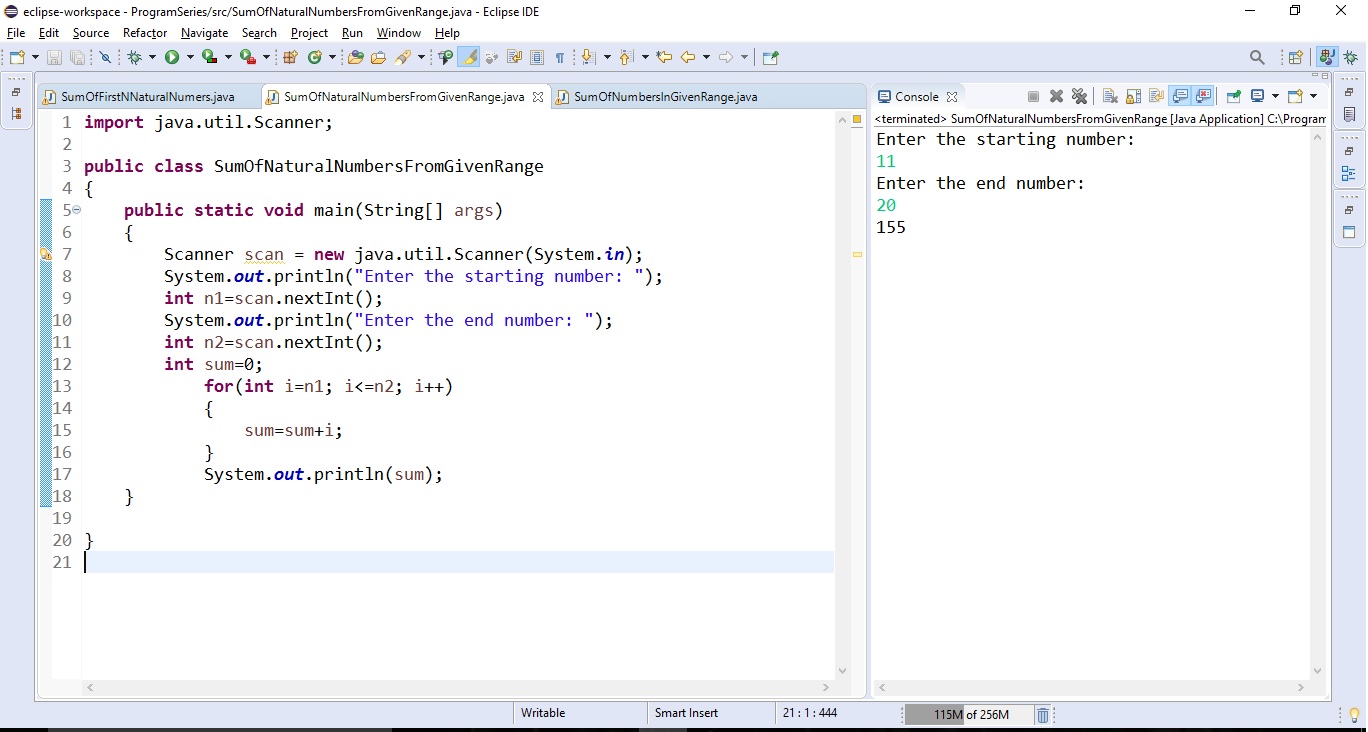Select the Debug icon in the toolbar

coord(135,57)
